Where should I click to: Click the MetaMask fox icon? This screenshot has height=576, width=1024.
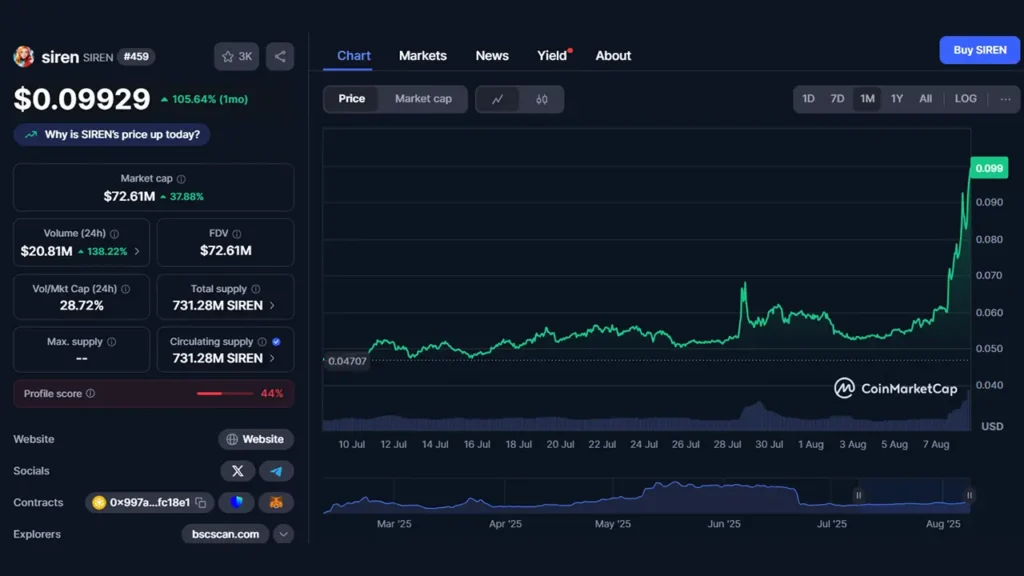click(276, 502)
